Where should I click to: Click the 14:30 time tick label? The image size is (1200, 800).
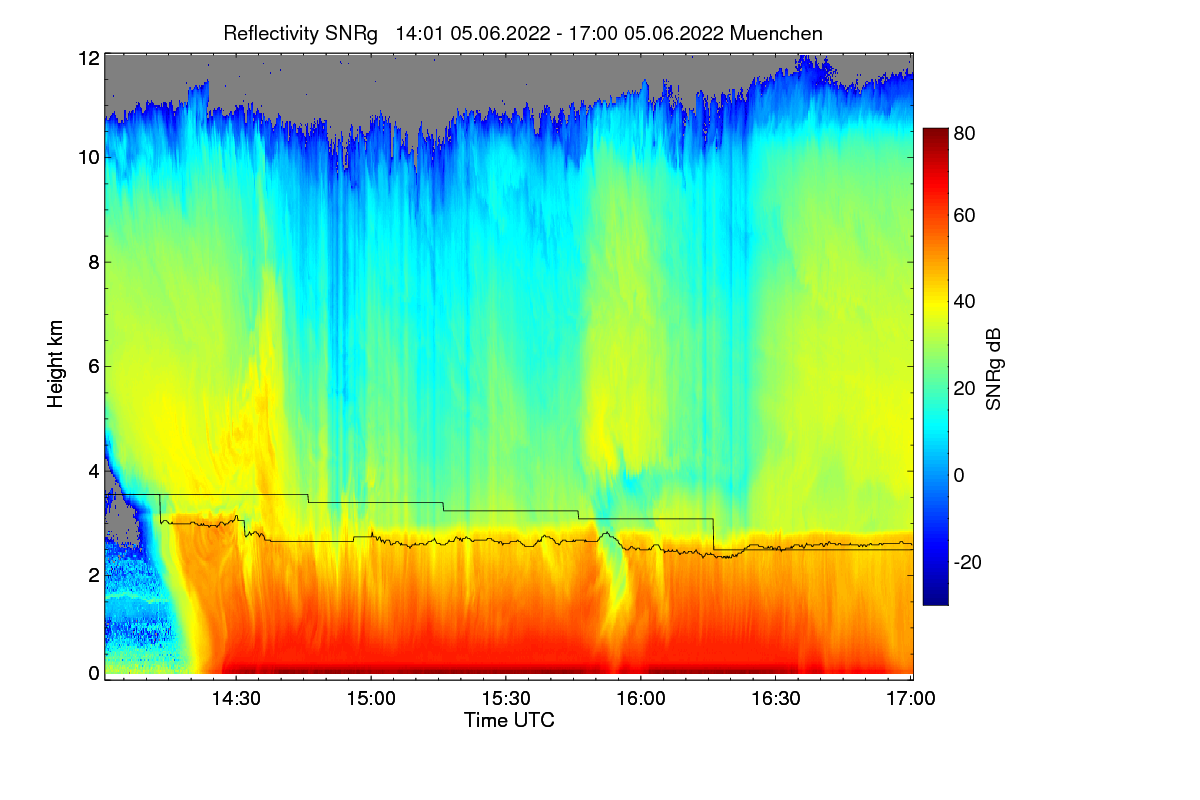[x=236, y=699]
